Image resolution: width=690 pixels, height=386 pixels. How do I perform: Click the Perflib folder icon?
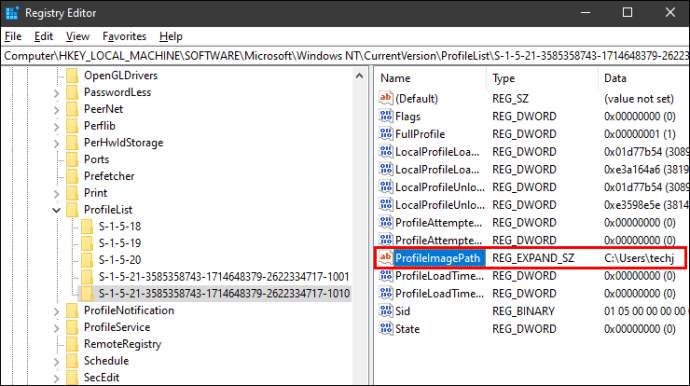point(72,125)
